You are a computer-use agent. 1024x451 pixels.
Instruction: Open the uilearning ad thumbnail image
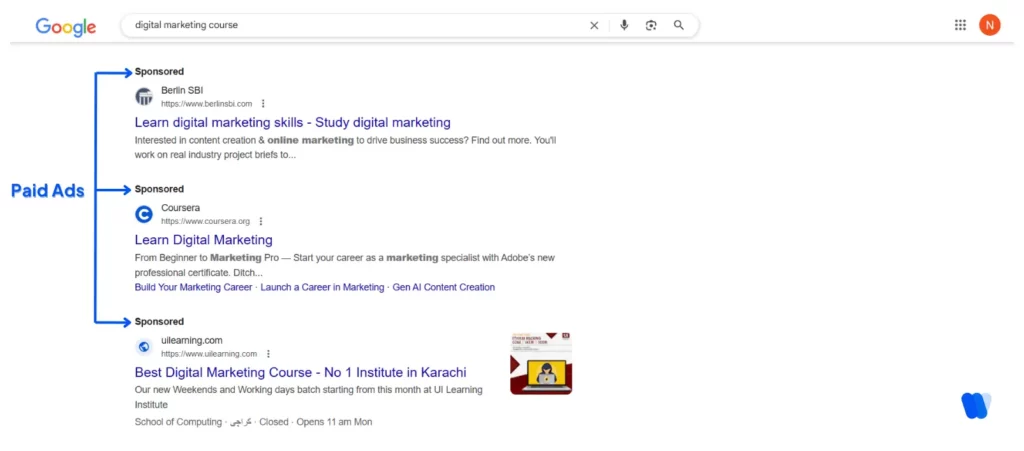(541, 363)
